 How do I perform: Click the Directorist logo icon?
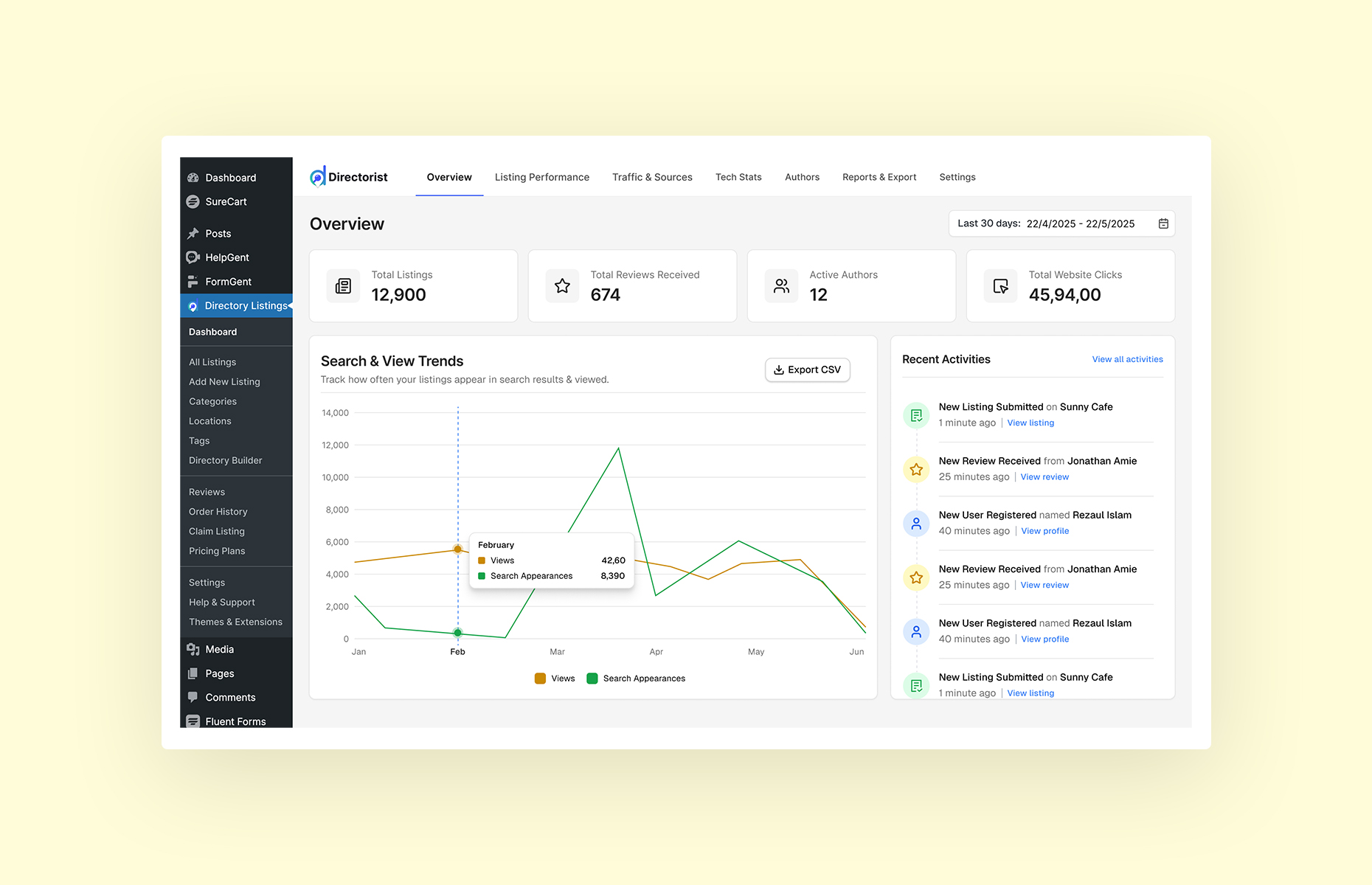click(x=317, y=176)
